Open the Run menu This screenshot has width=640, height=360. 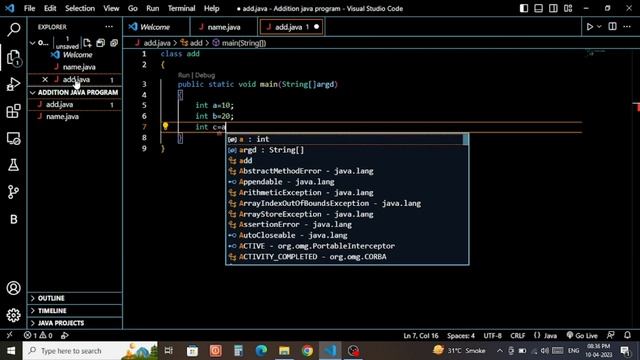(153, 8)
